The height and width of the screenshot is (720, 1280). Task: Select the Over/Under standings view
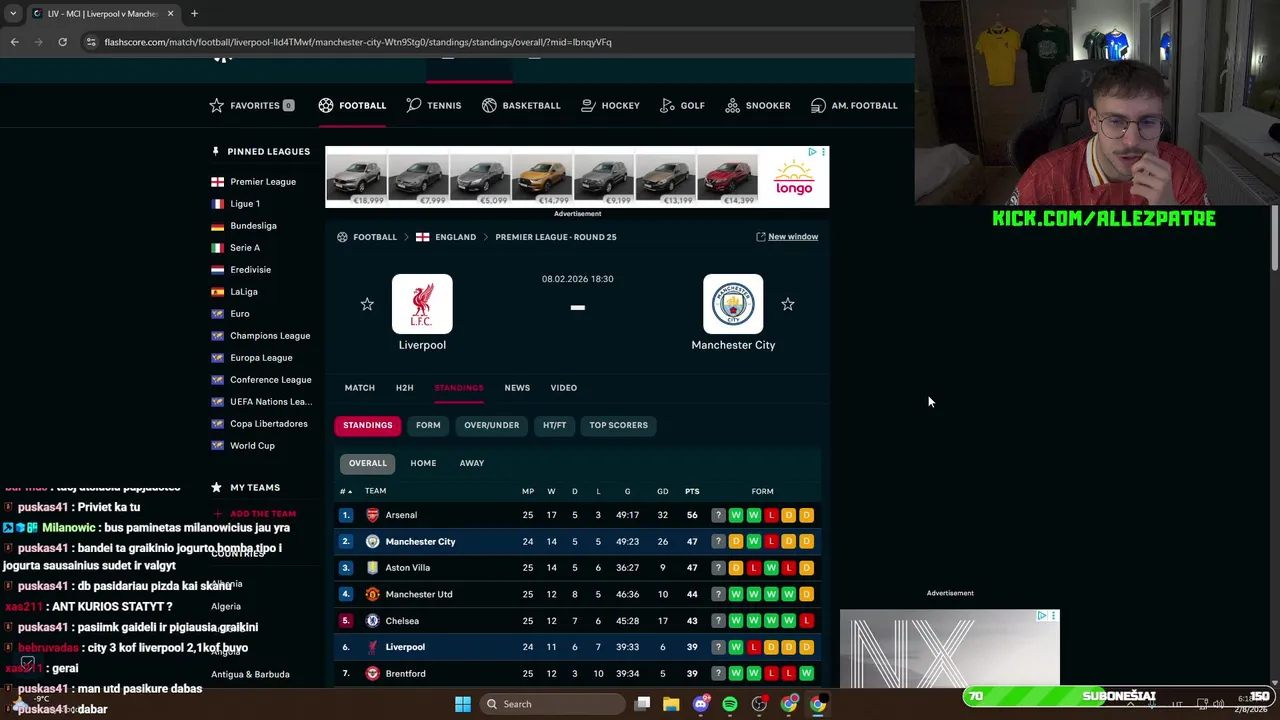491,425
